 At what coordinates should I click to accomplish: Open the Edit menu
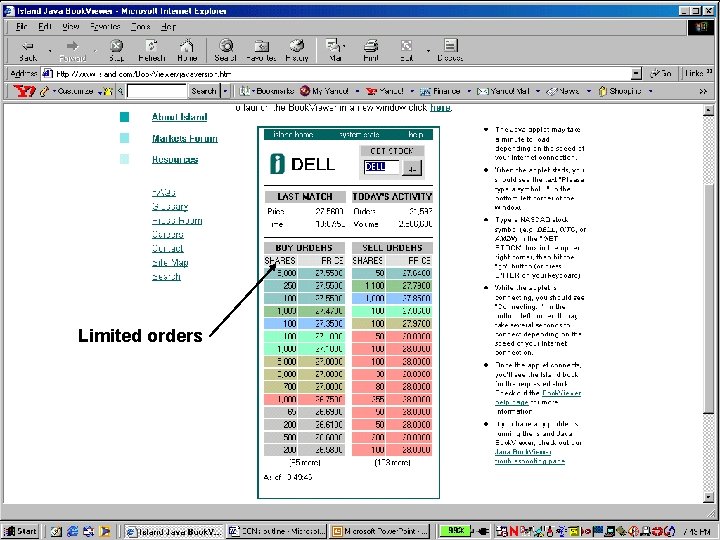point(45,27)
